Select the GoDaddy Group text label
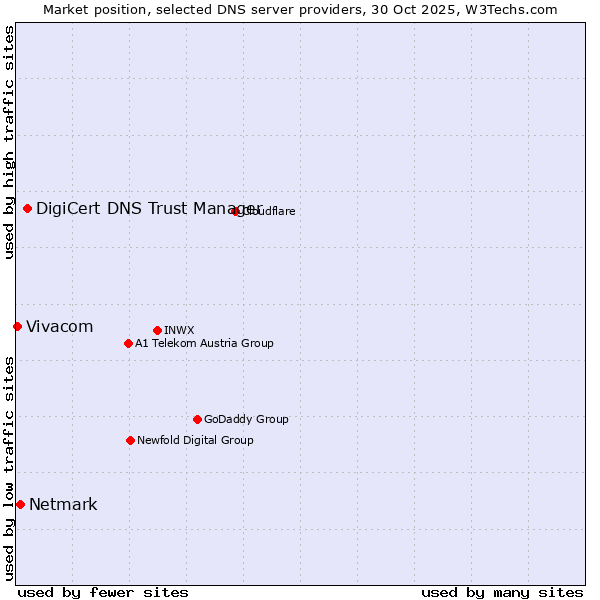 point(246,419)
